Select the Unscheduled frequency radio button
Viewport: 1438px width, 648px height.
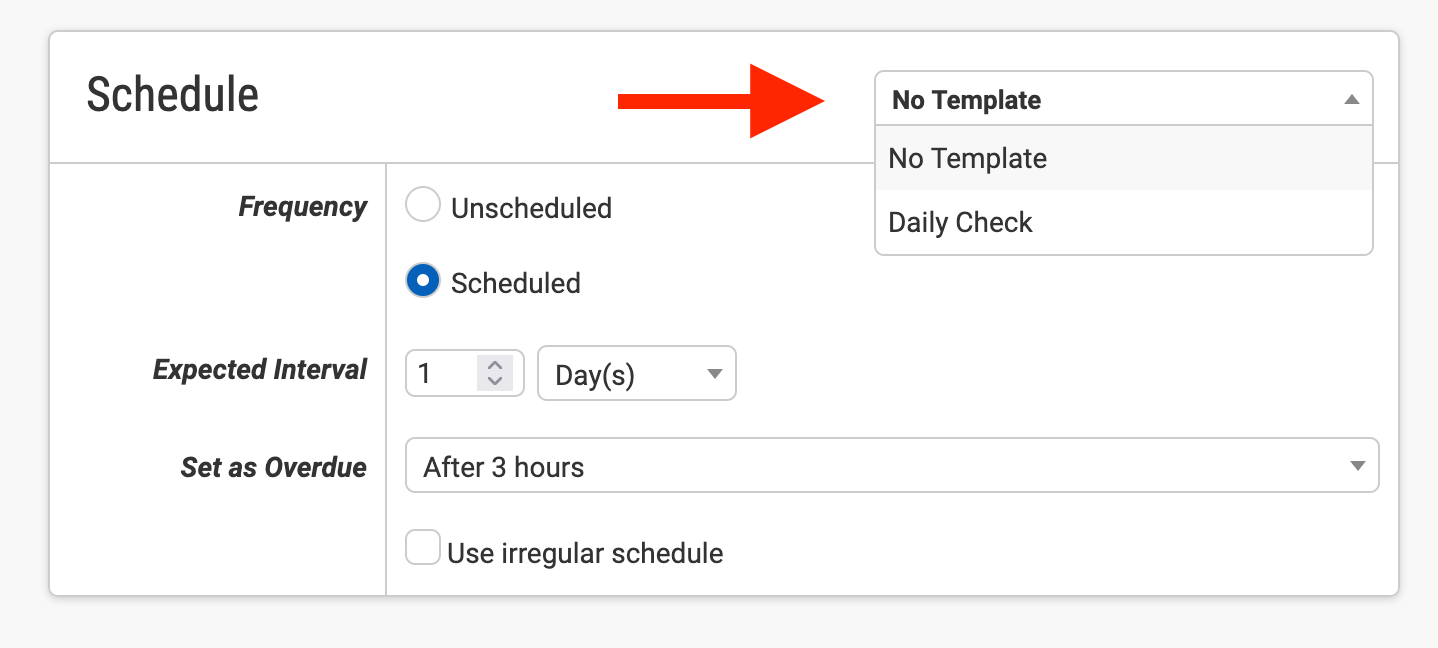pos(423,206)
